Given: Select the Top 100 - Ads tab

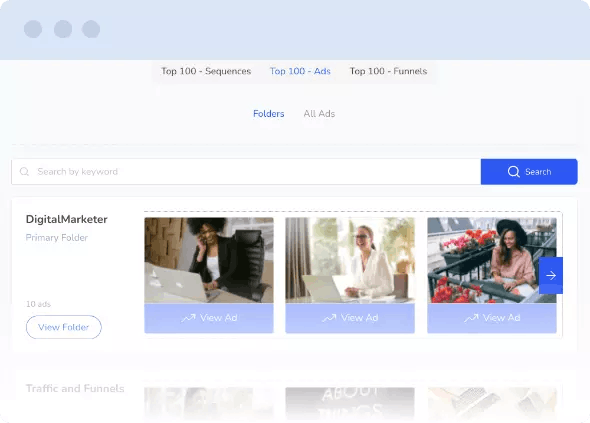Looking at the screenshot, I should [x=300, y=71].
